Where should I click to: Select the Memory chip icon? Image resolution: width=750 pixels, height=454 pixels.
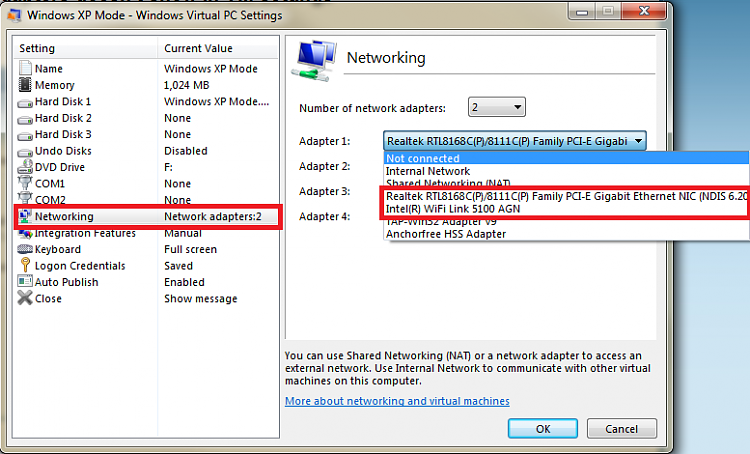[25, 85]
